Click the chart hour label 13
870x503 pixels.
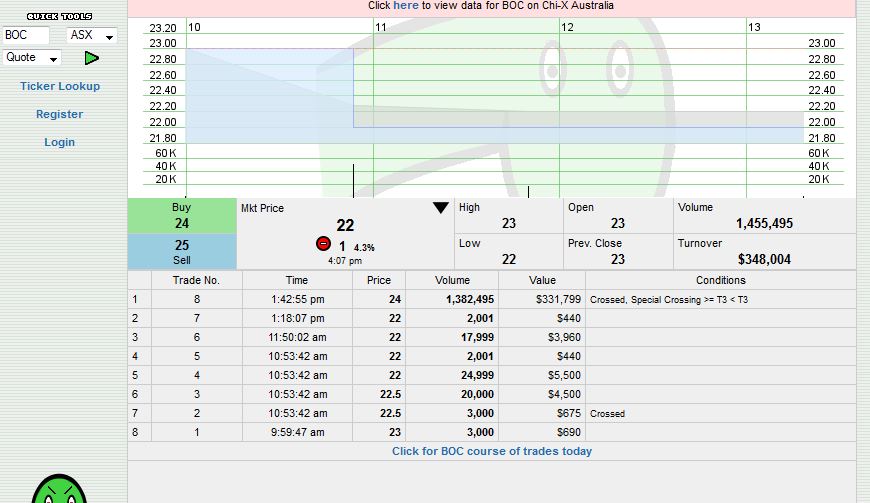pyautogui.click(x=754, y=27)
